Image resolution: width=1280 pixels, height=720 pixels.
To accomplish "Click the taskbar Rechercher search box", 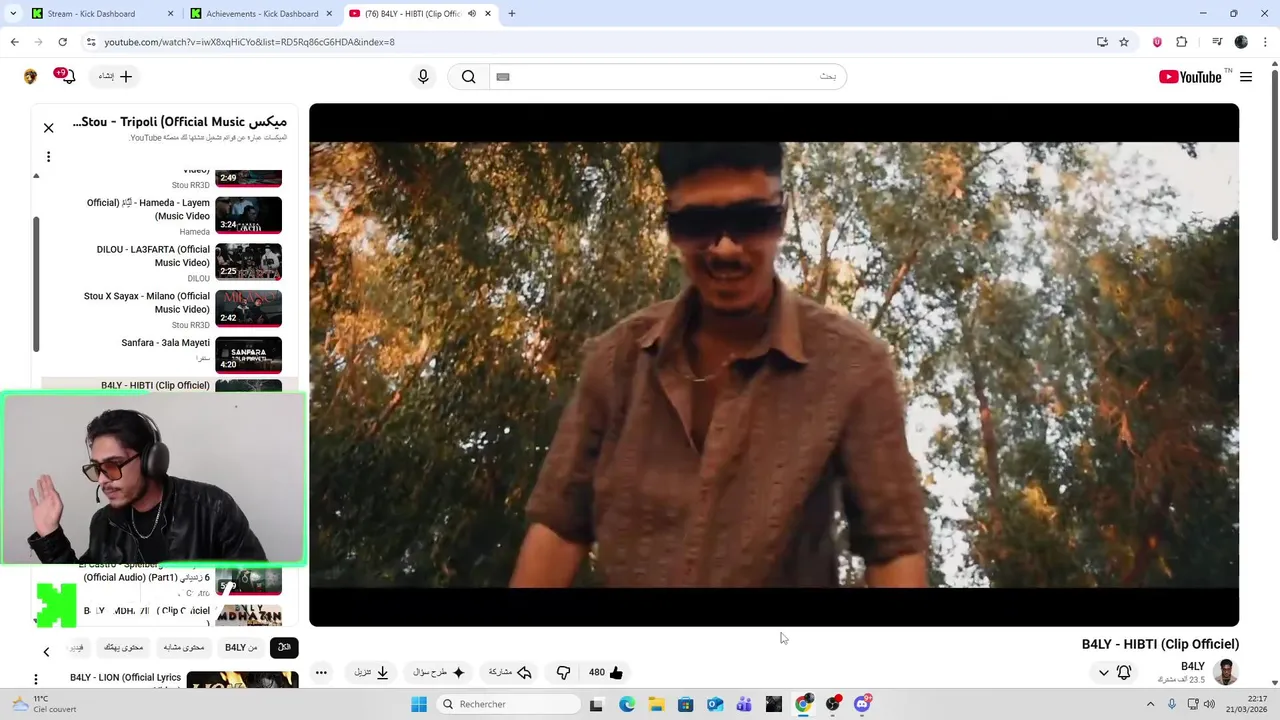I will click(x=508, y=704).
